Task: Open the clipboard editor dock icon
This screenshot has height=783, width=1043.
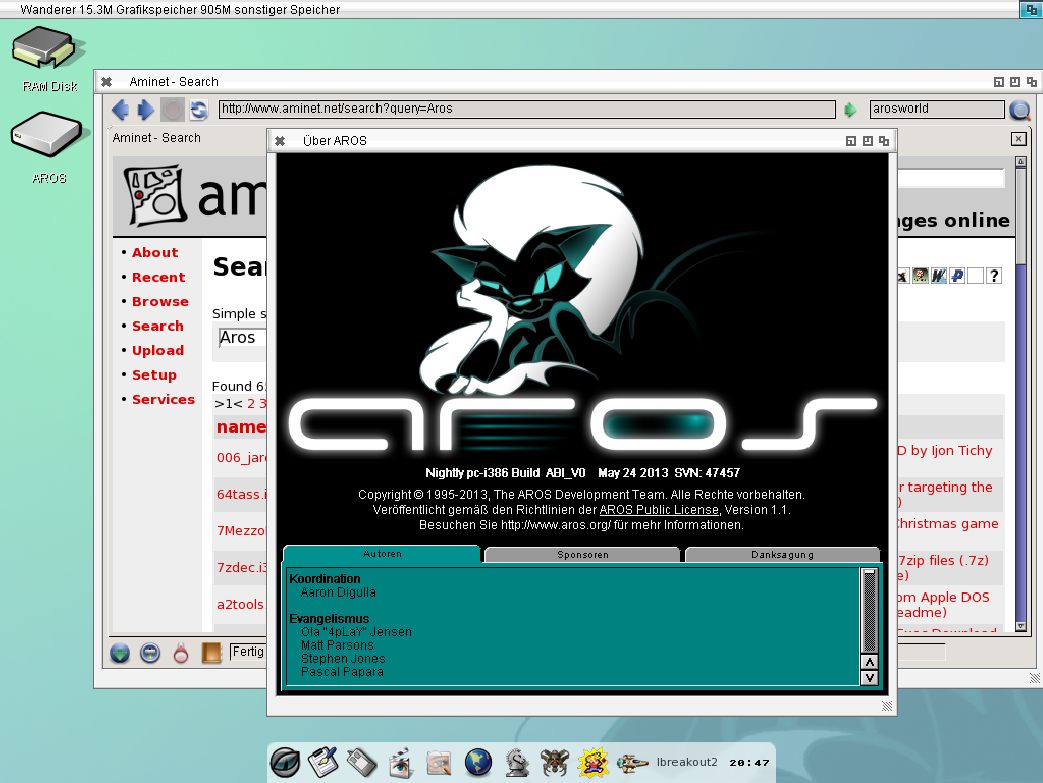Action: click(x=323, y=763)
